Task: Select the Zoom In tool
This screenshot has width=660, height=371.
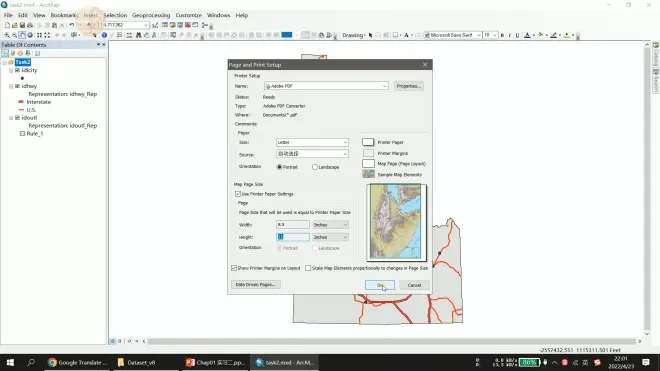Action: pyautogui.click(x=7, y=35)
